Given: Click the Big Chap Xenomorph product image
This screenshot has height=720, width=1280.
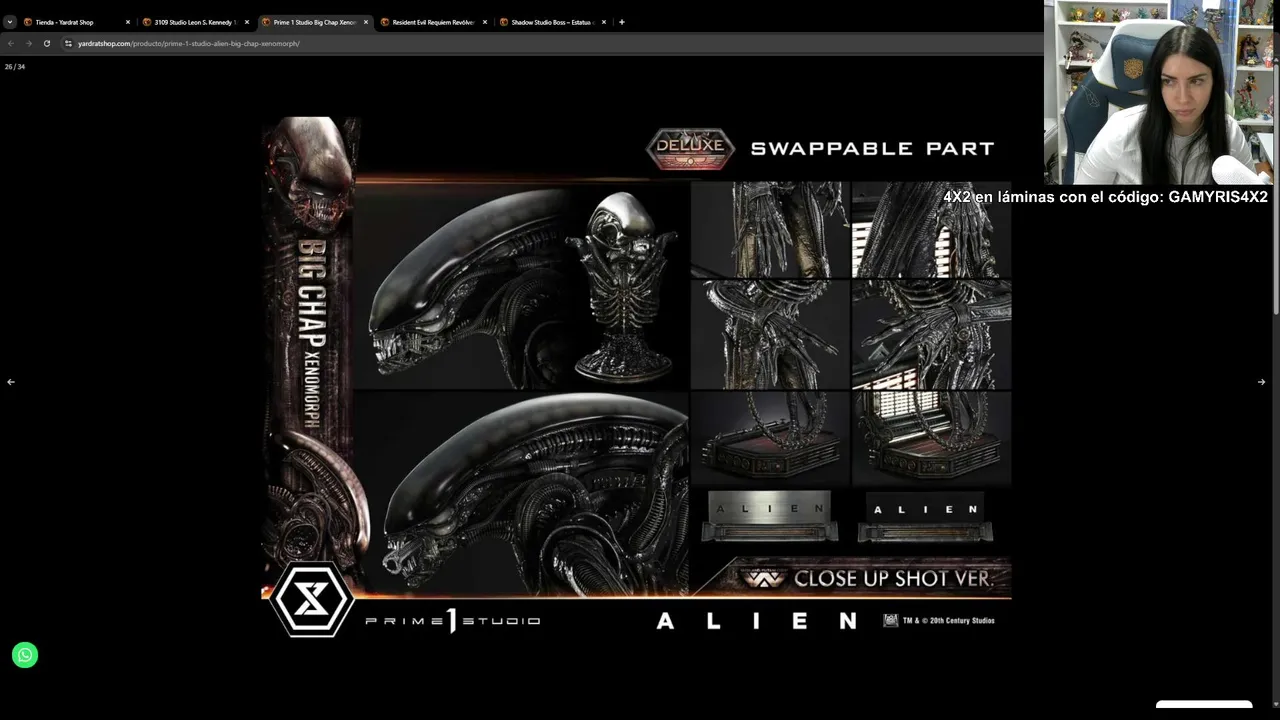Looking at the screenshot, I should pos(636,379).
